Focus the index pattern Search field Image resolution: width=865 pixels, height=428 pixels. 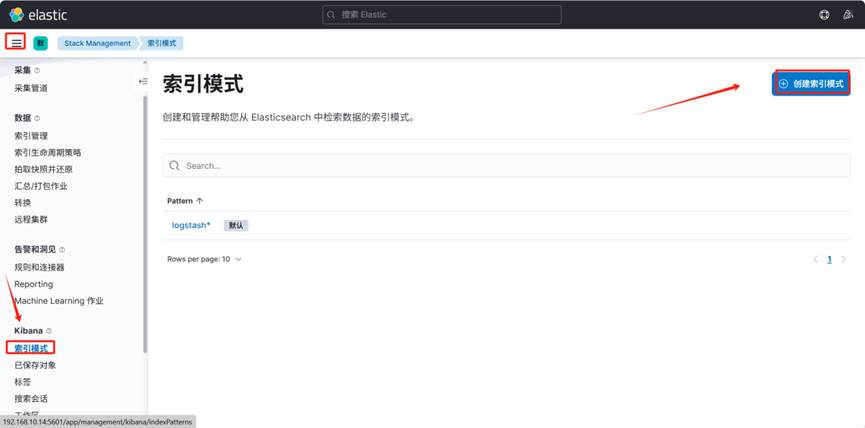pos(506,165)
